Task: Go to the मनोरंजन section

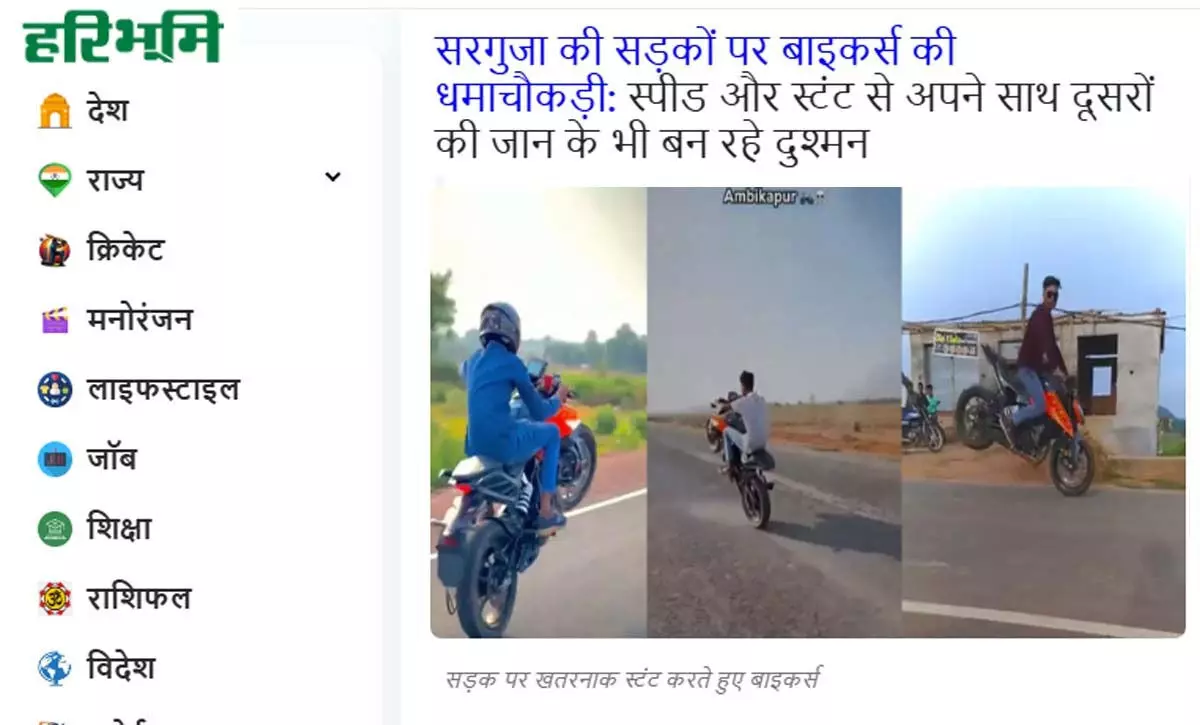Action: (139, 319)
